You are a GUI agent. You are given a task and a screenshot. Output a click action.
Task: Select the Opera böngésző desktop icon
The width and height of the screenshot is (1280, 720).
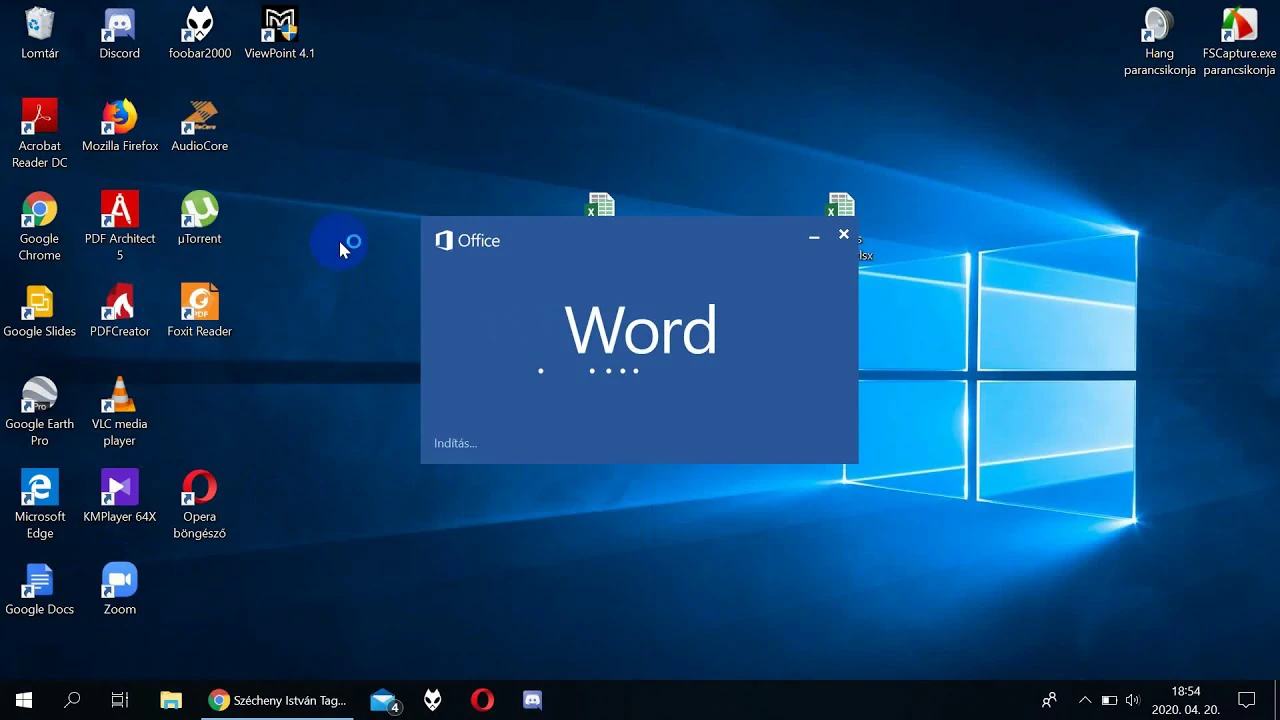tap(199, 505)
